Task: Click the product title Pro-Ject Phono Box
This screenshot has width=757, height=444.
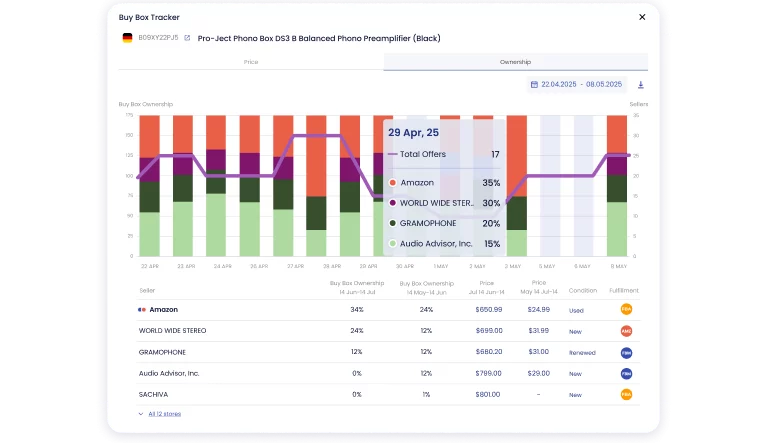Action: pyautogui.click(x=319, y=38)
